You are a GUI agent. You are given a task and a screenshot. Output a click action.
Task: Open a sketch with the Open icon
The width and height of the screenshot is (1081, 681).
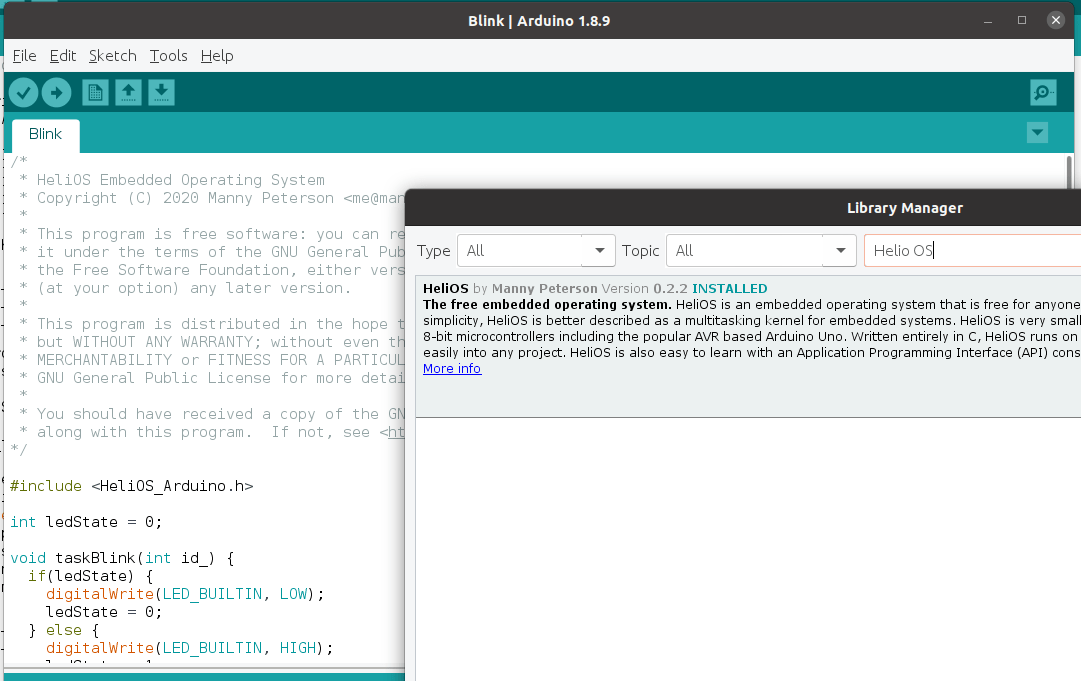(128, 92)
